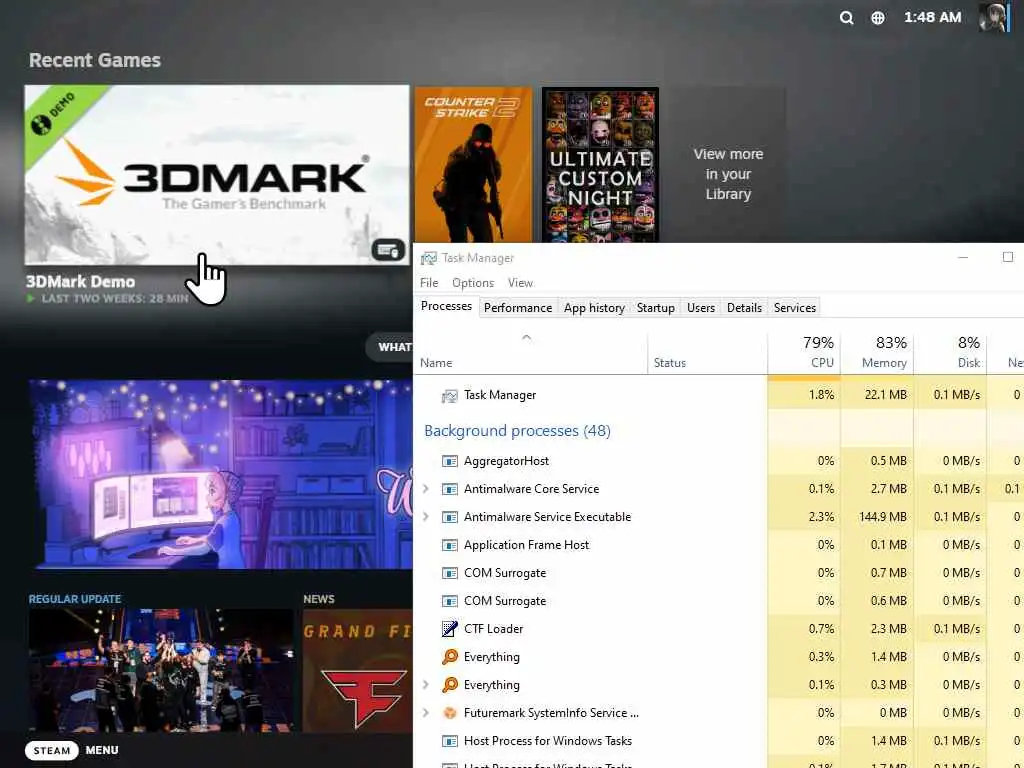Screen dimensions: 1024x768
Task: Click the CTF Loader pen icon
Action: click(x=449, y=629)
